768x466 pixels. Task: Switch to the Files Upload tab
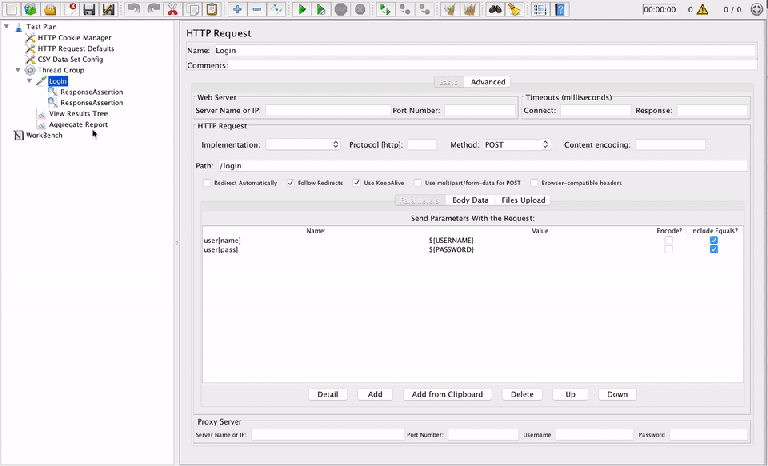click(x=523, y=200)
